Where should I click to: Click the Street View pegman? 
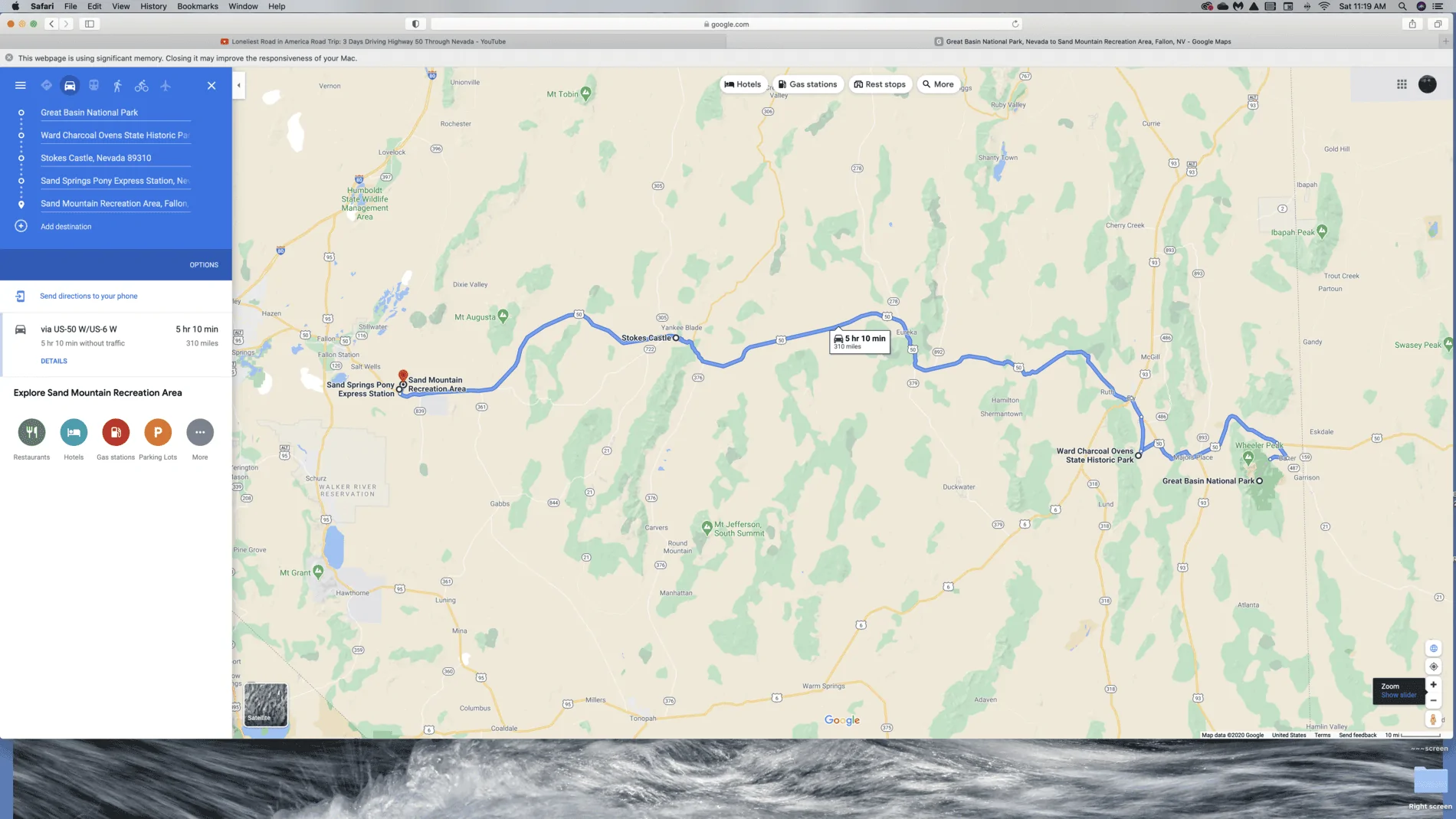click(x=1433, y=720)
